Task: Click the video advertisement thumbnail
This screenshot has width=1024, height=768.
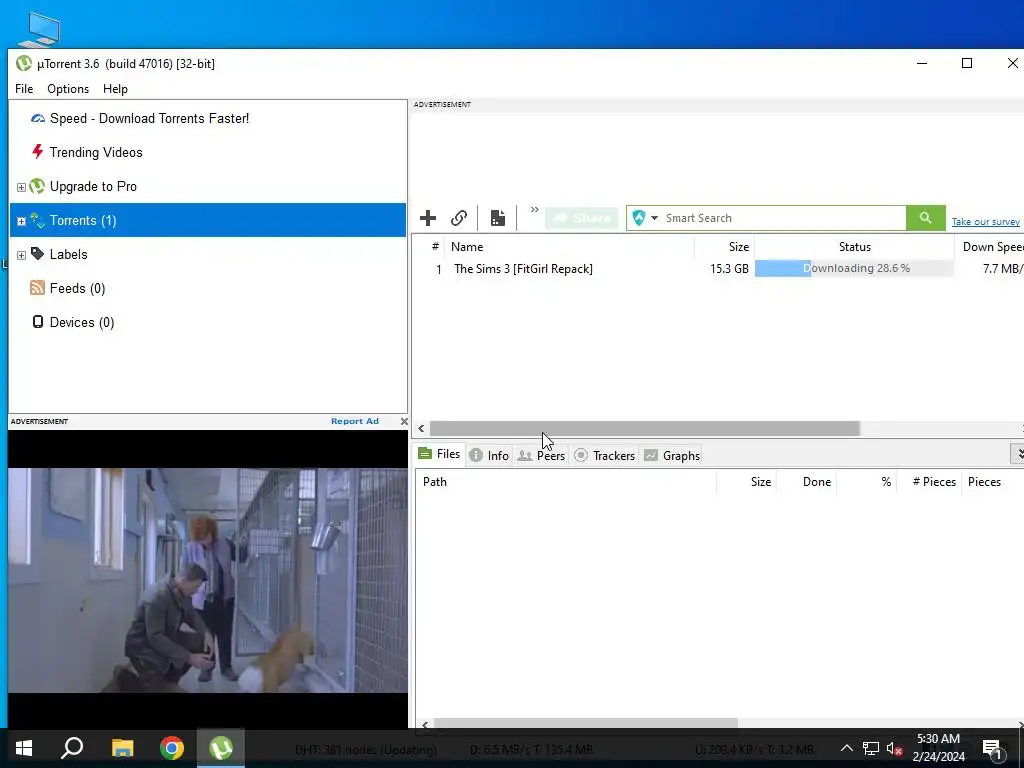Action: [208, 580]
